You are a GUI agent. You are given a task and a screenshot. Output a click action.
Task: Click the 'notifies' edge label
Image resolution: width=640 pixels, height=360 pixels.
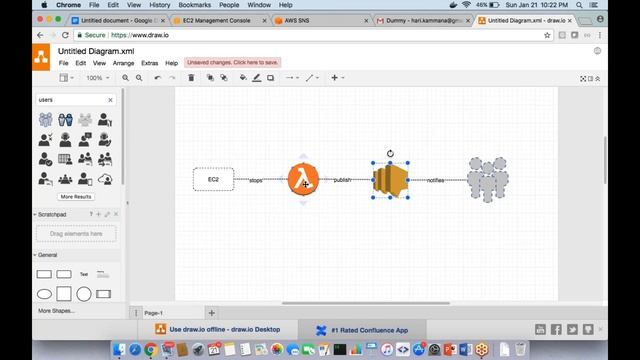click(x=435, y=180)
